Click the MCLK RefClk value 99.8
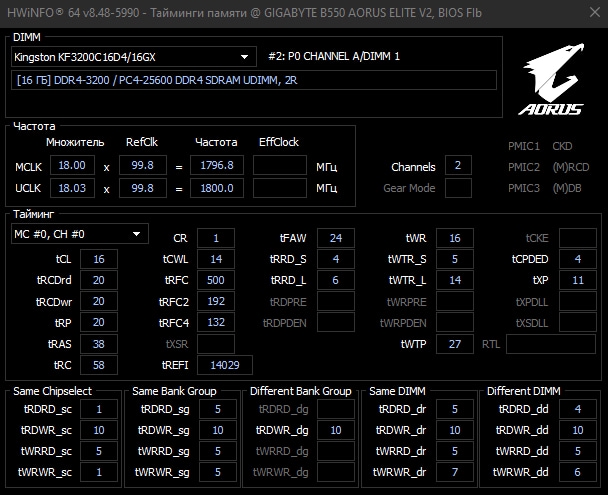The height and width of the screenshot is (495, 608). tap(143, 166)
